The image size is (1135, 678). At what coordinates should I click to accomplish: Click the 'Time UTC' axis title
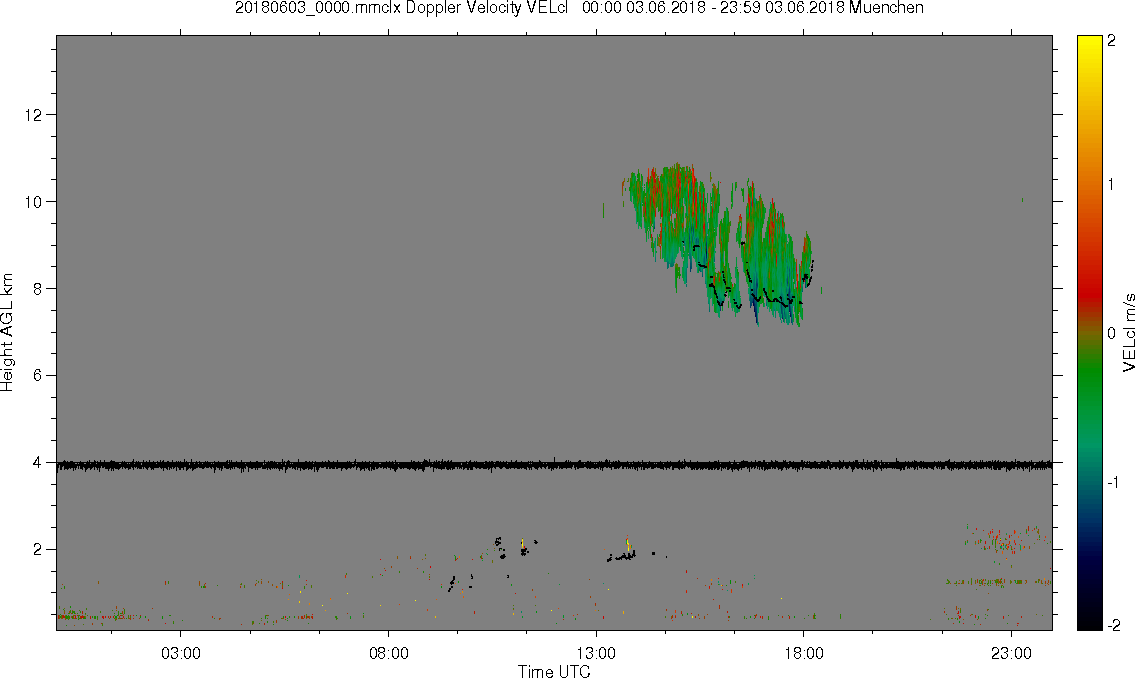tap(554, 671)
